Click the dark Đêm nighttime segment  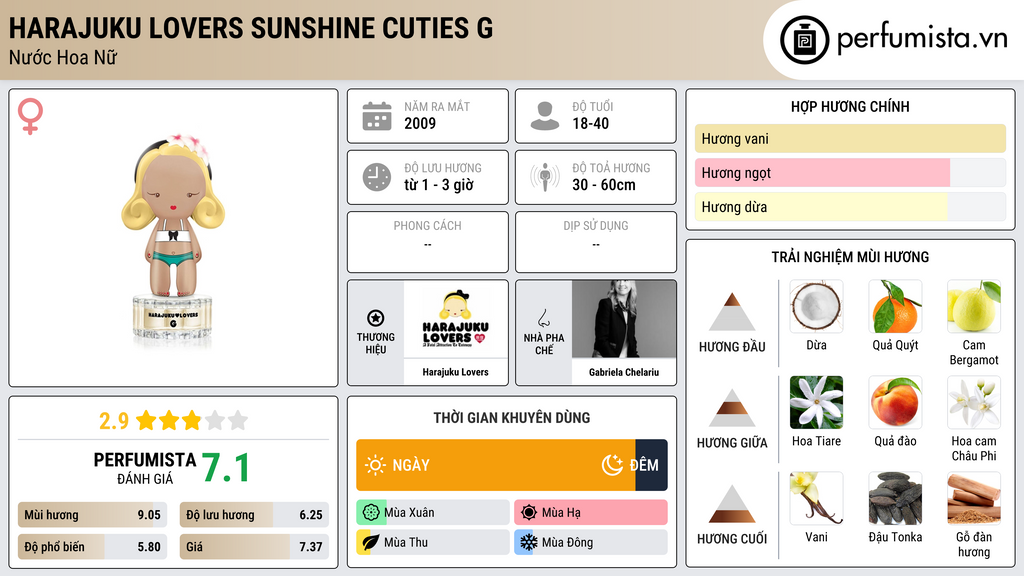click(x=651, y=465)
